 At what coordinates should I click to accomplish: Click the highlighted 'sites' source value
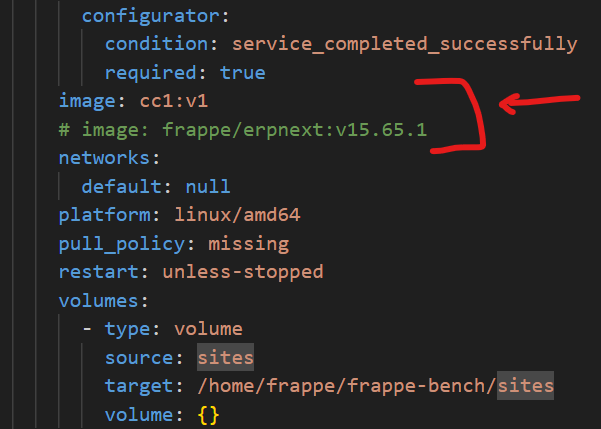(225, 357)
